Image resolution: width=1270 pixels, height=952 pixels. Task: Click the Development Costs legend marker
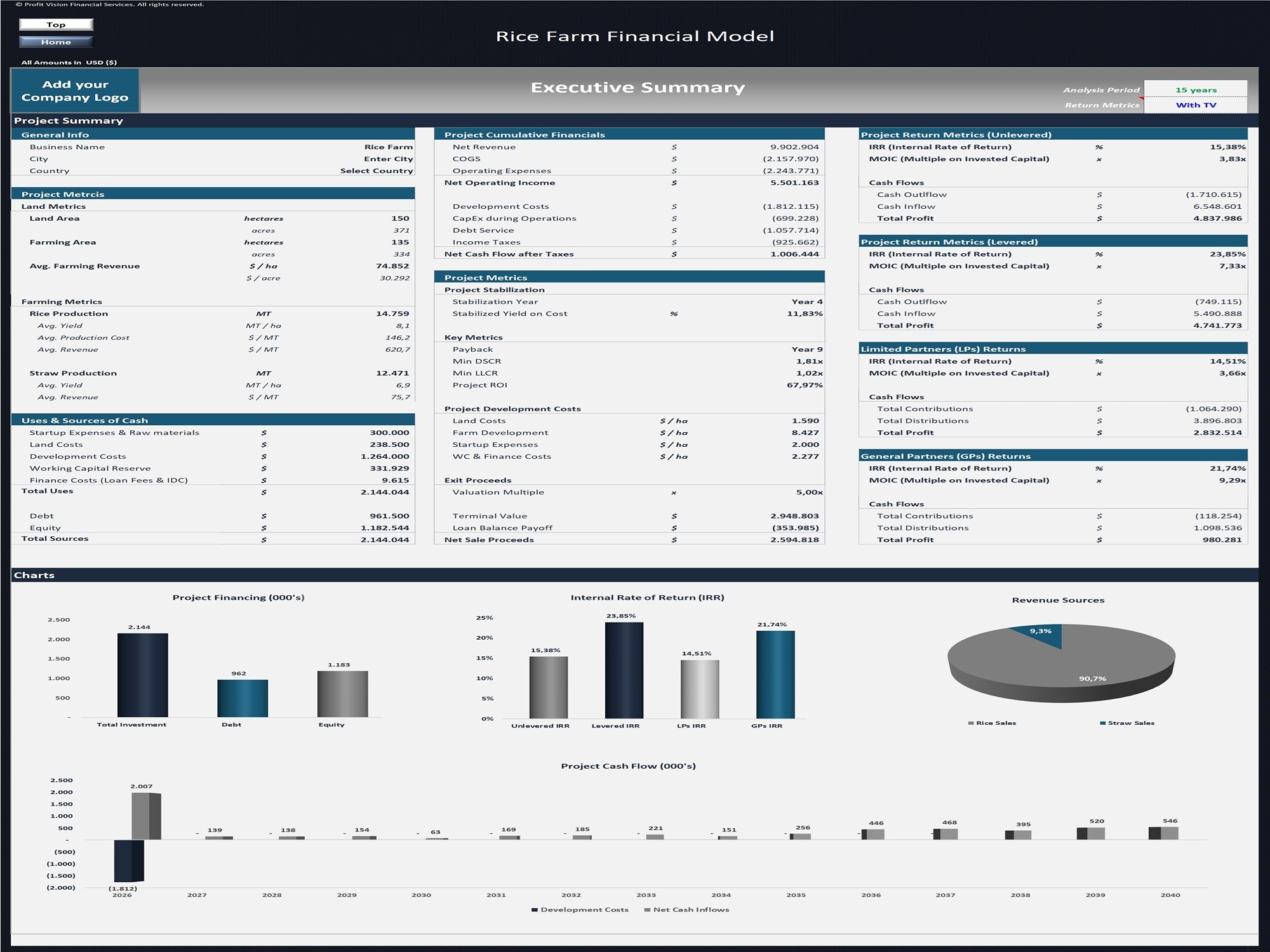(x=535, y=909)
